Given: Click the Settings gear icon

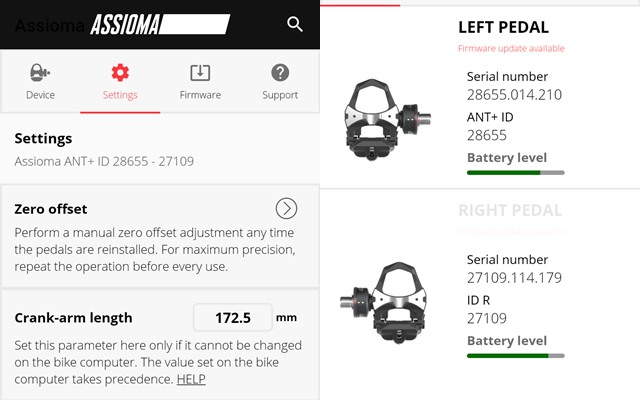Looking at the screenshot, I should pos(120,73).
